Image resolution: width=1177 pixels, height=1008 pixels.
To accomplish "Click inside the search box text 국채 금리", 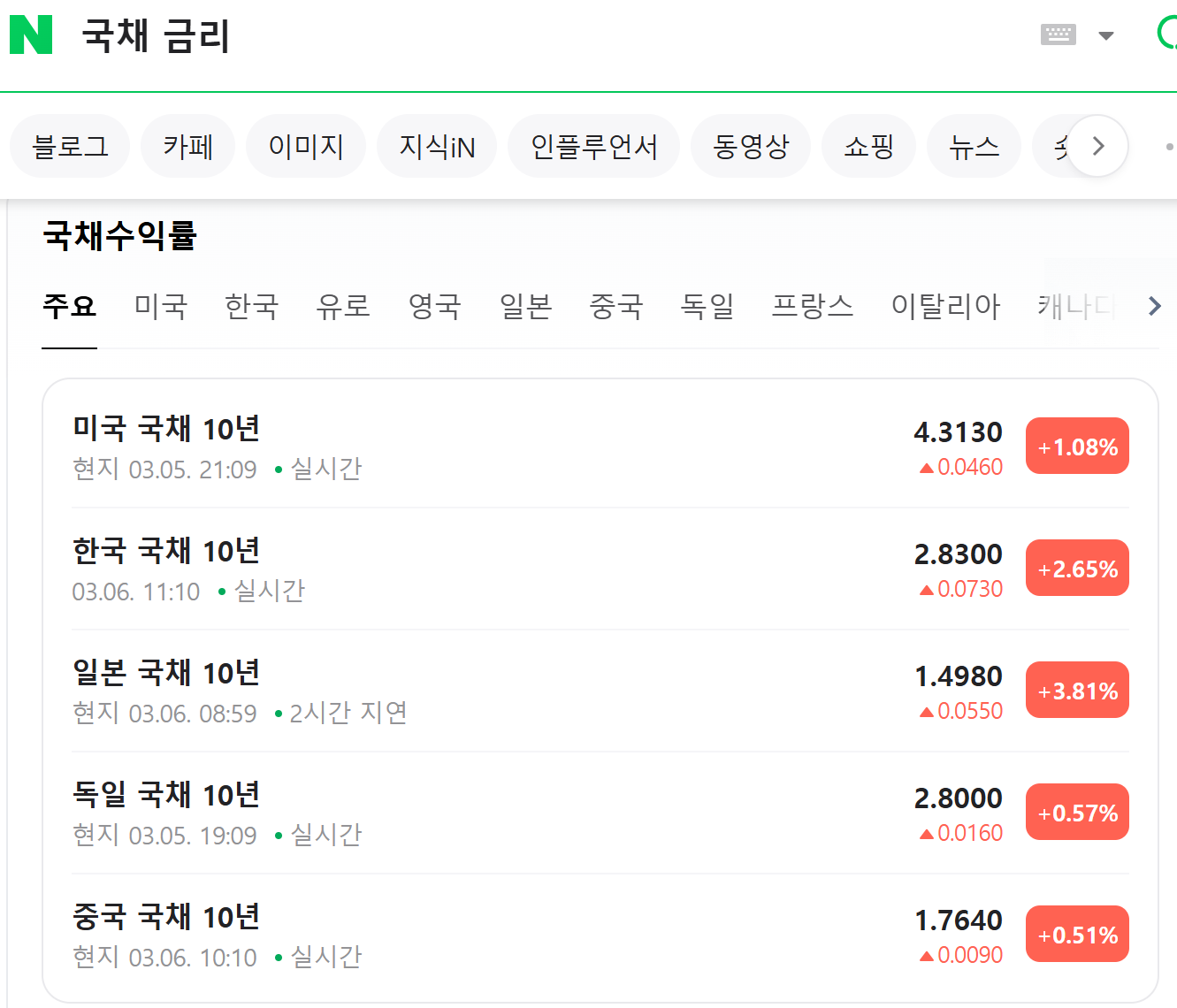I will click(156, 36).
